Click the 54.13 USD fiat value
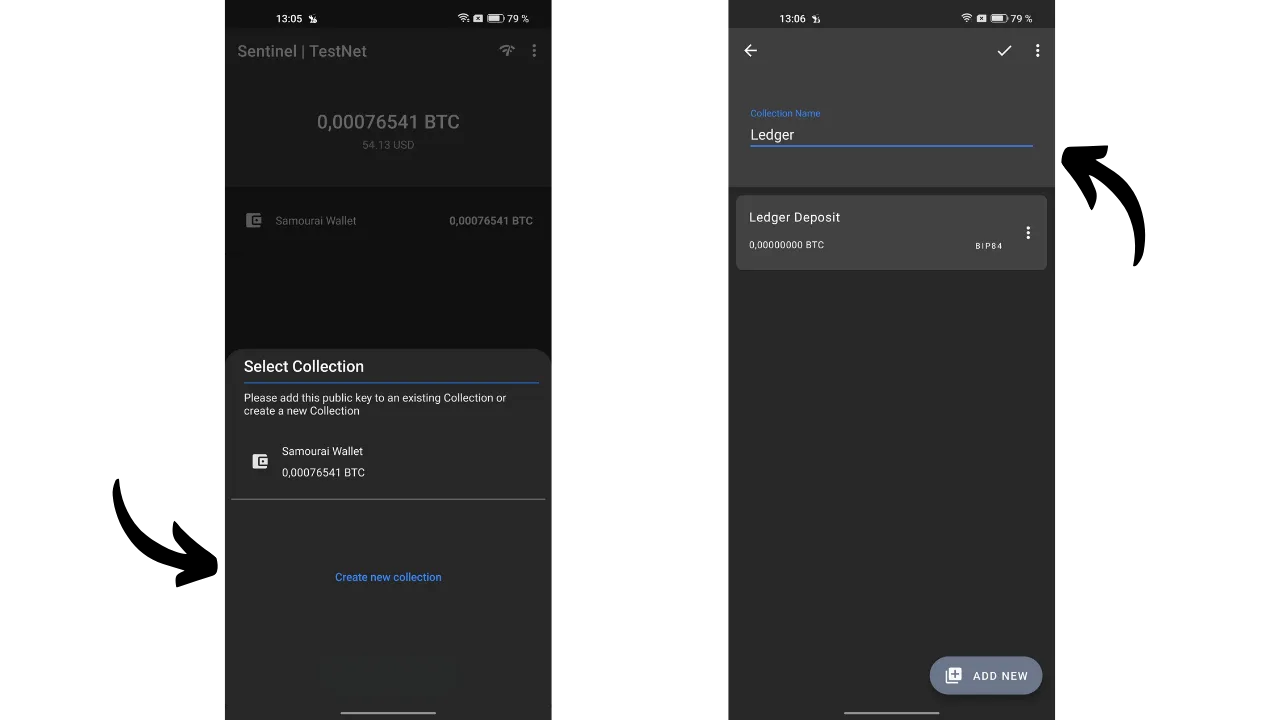The height and width of the screenshot is (720, 1280). click(x=388, y=145)
